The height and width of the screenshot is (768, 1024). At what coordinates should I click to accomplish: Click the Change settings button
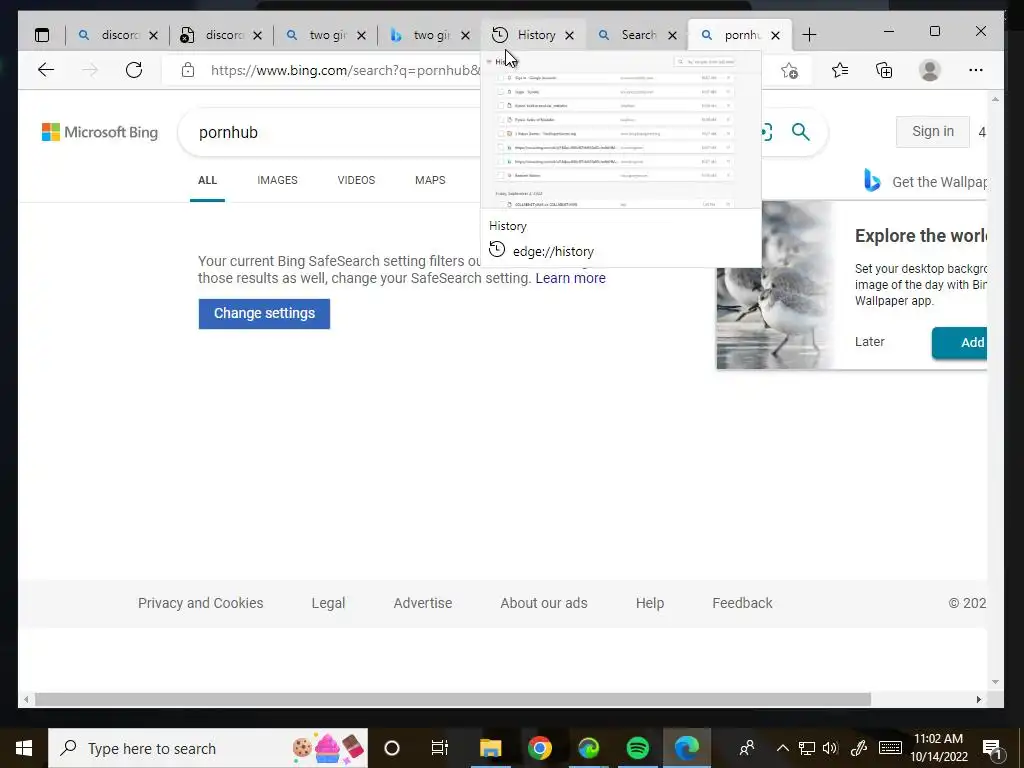[x=264, y=313]
